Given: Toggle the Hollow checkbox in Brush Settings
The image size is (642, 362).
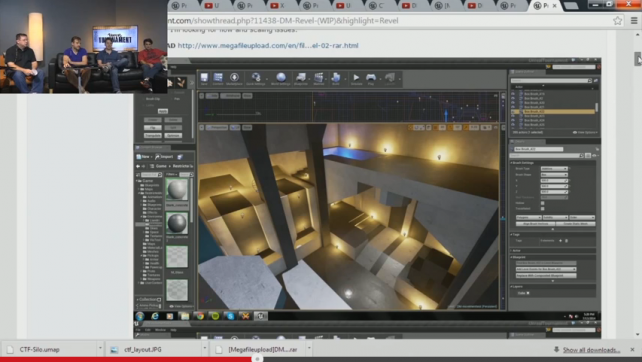Looking at the screenshot, I should [543, 203].
